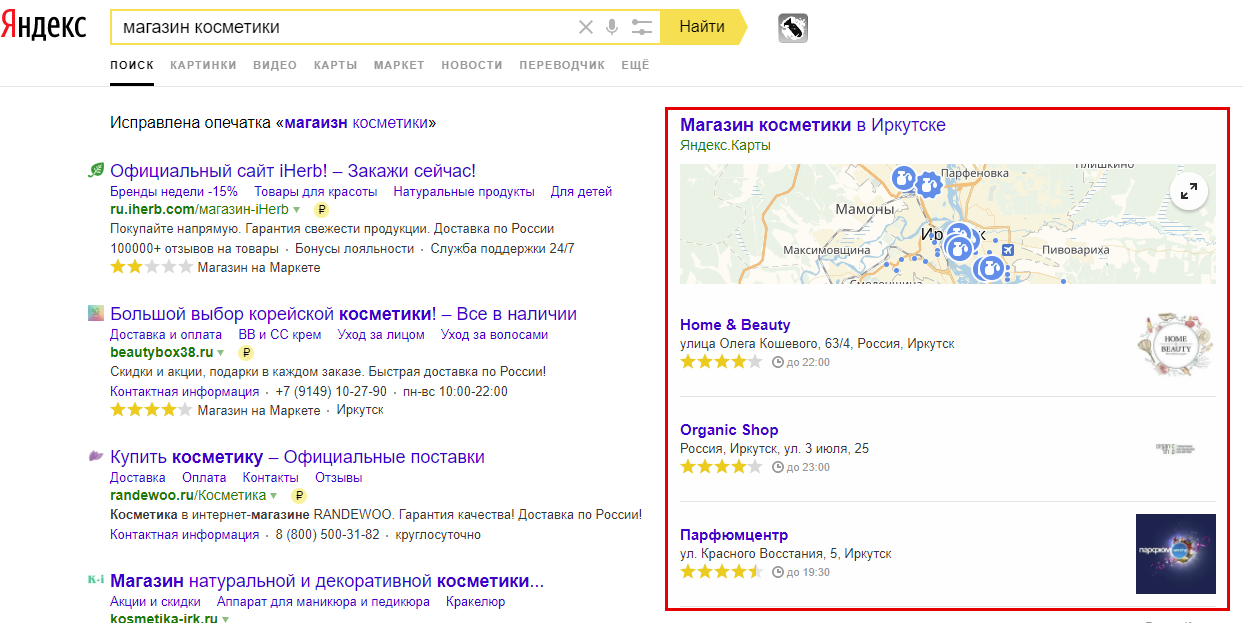Image resolution: width=1243 pixels, height=623 pixels.
Task: Open the menu arrow after ru.iherb.com URL
Action: pos(297,210)
